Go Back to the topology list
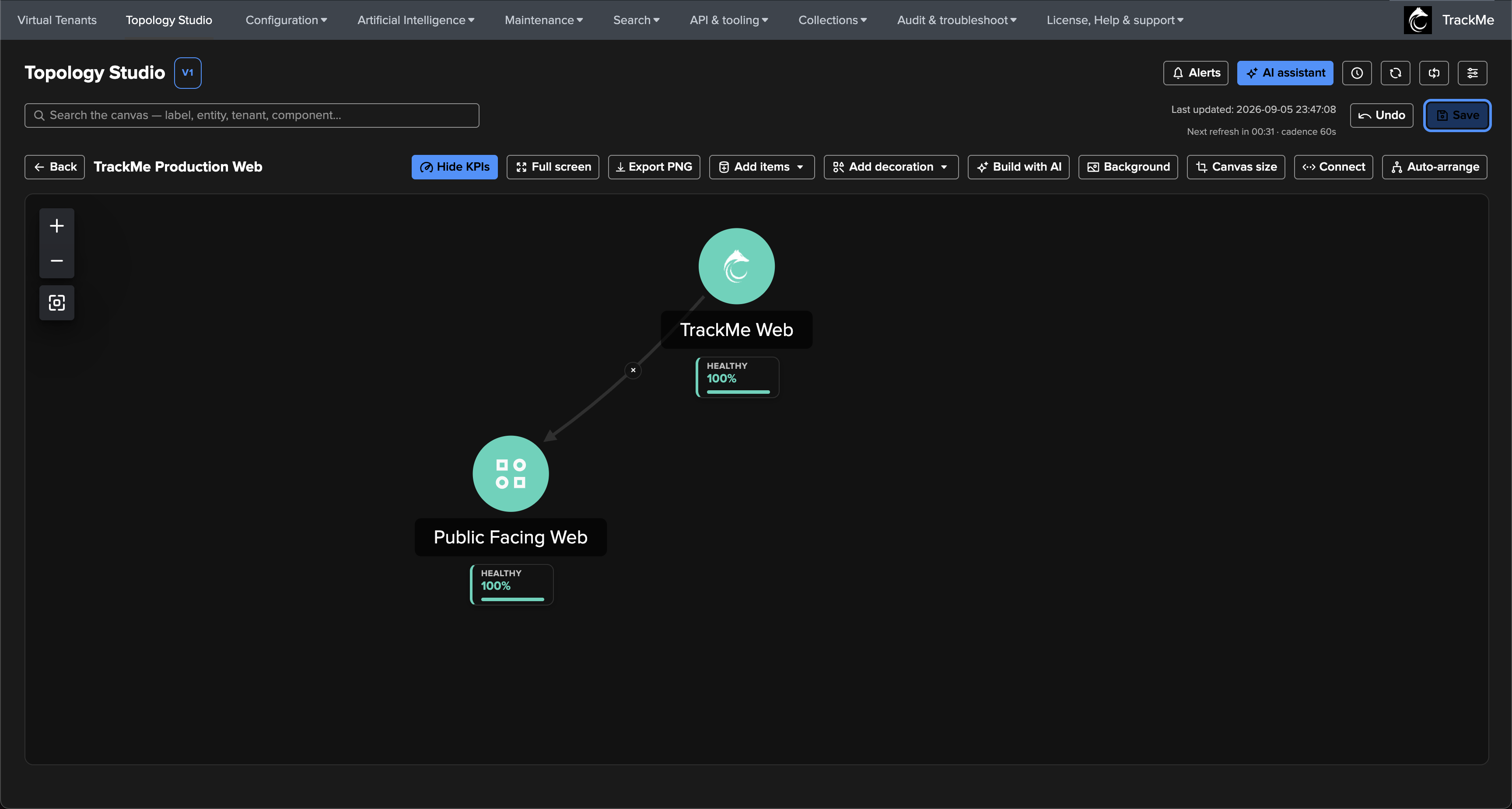The image size is (1512, 809). pyautogui.click(x=55, y=167)
